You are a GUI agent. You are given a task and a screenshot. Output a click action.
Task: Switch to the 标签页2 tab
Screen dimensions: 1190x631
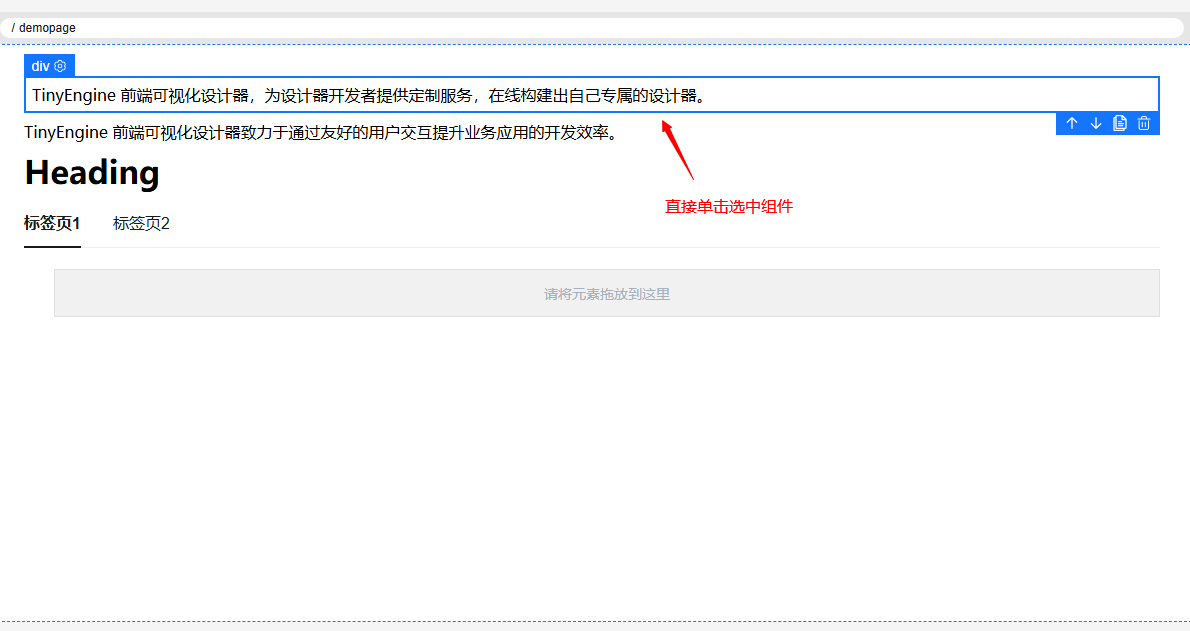point(141,223)
